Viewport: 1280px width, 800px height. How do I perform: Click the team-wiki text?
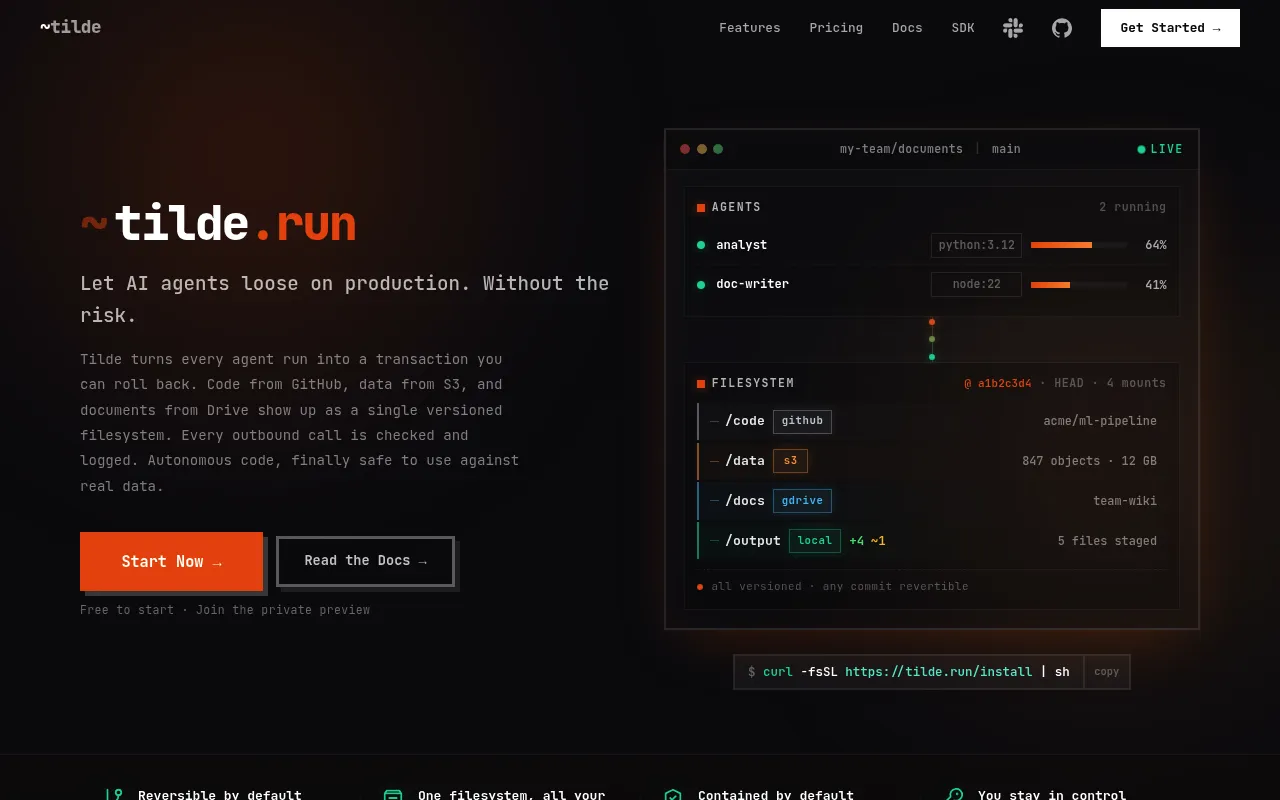(1125, 501)
